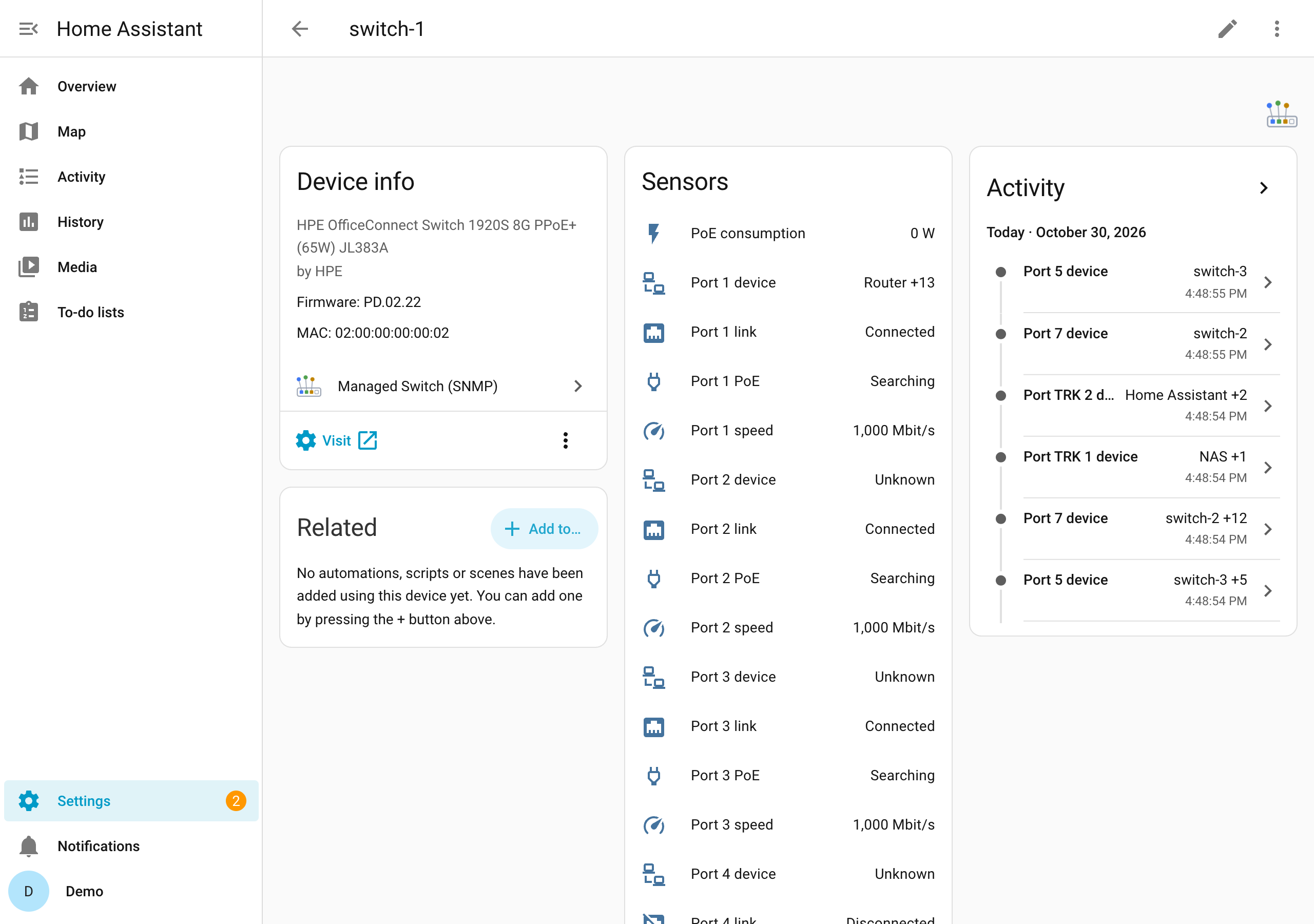The image size is (1314, 924).
Task: Open the Demo user profile
Action: 131,891
